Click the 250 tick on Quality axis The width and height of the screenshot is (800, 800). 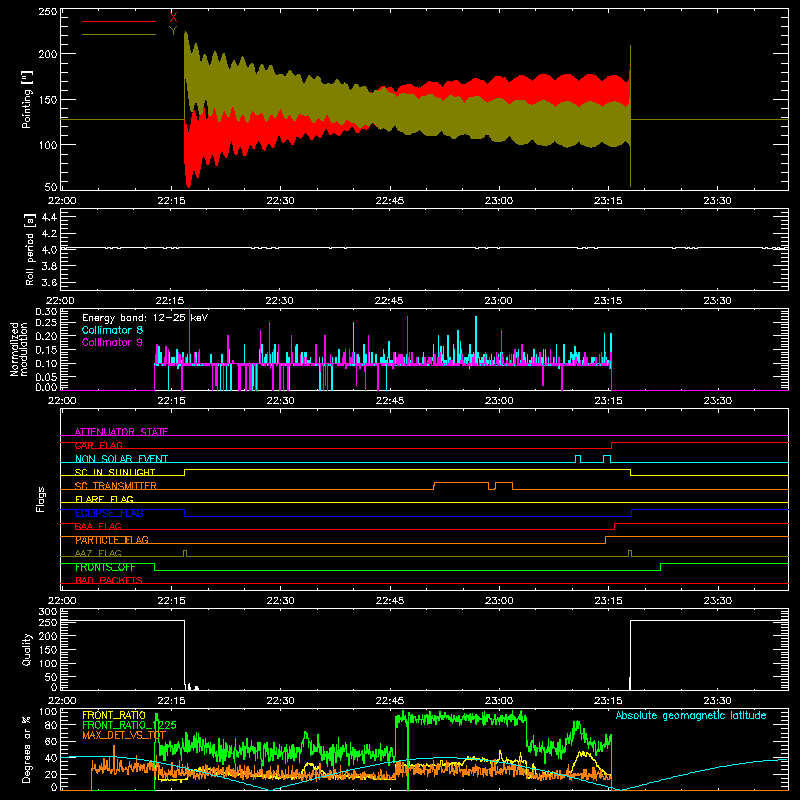48,622
